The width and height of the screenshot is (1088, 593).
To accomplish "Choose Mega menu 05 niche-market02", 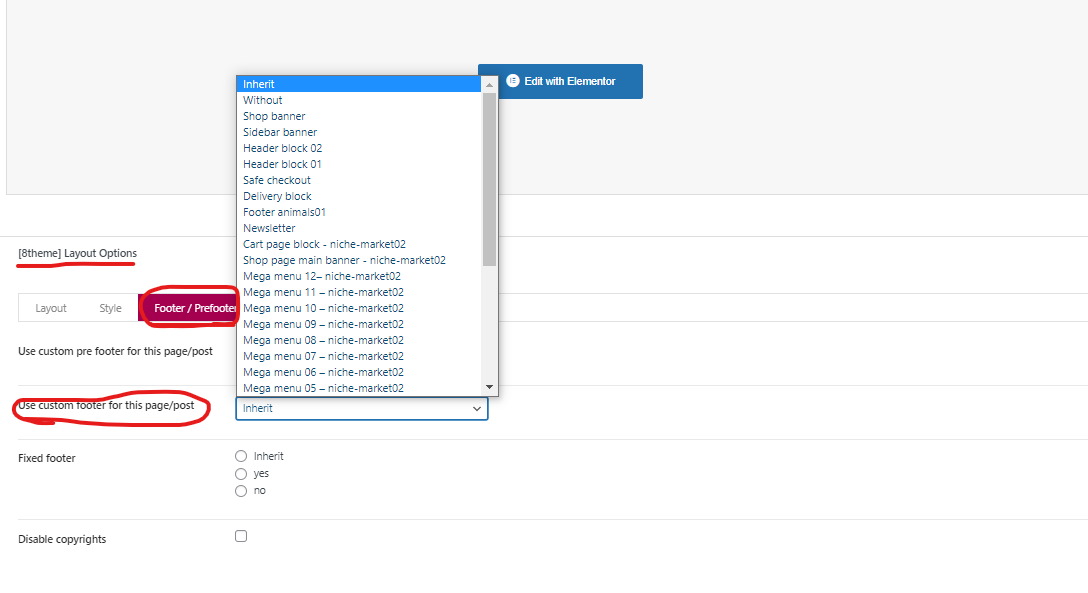I will [x=359, y=388].
